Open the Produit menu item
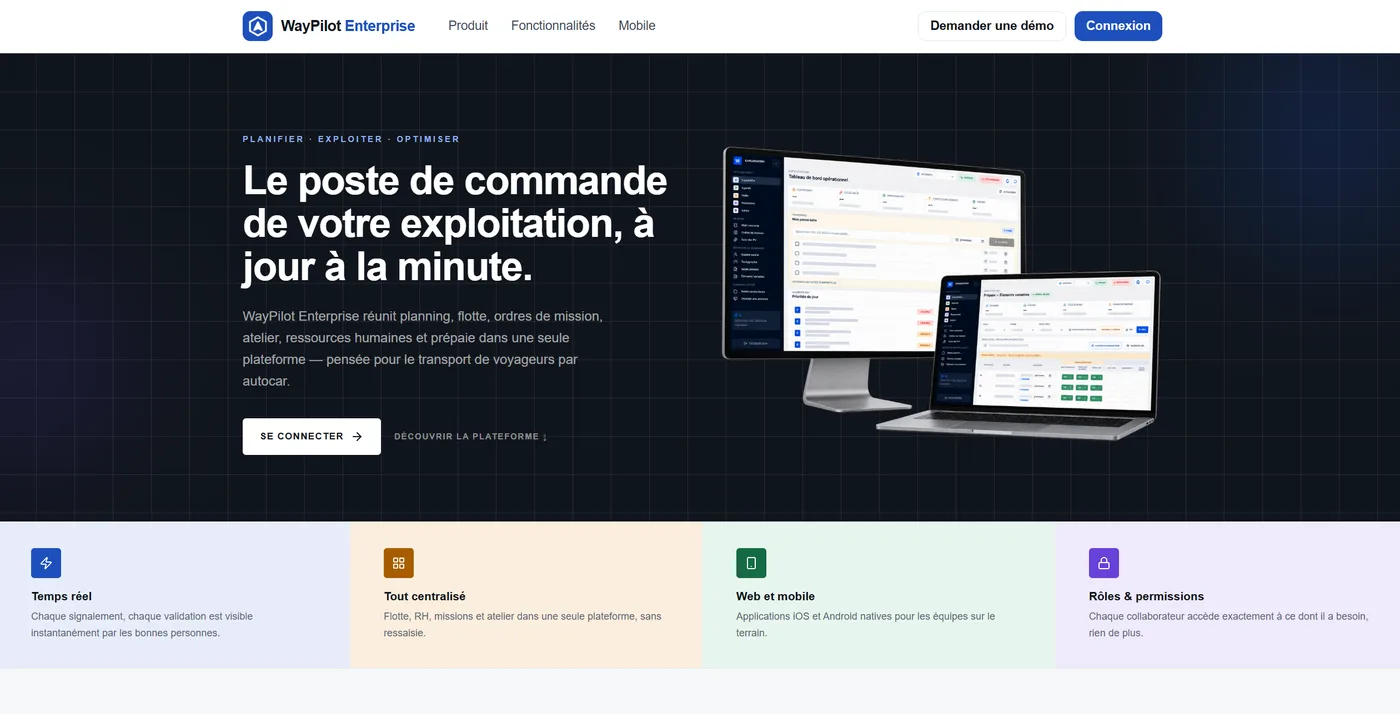Screen dimensions: 1400x714 pos(468,26)
